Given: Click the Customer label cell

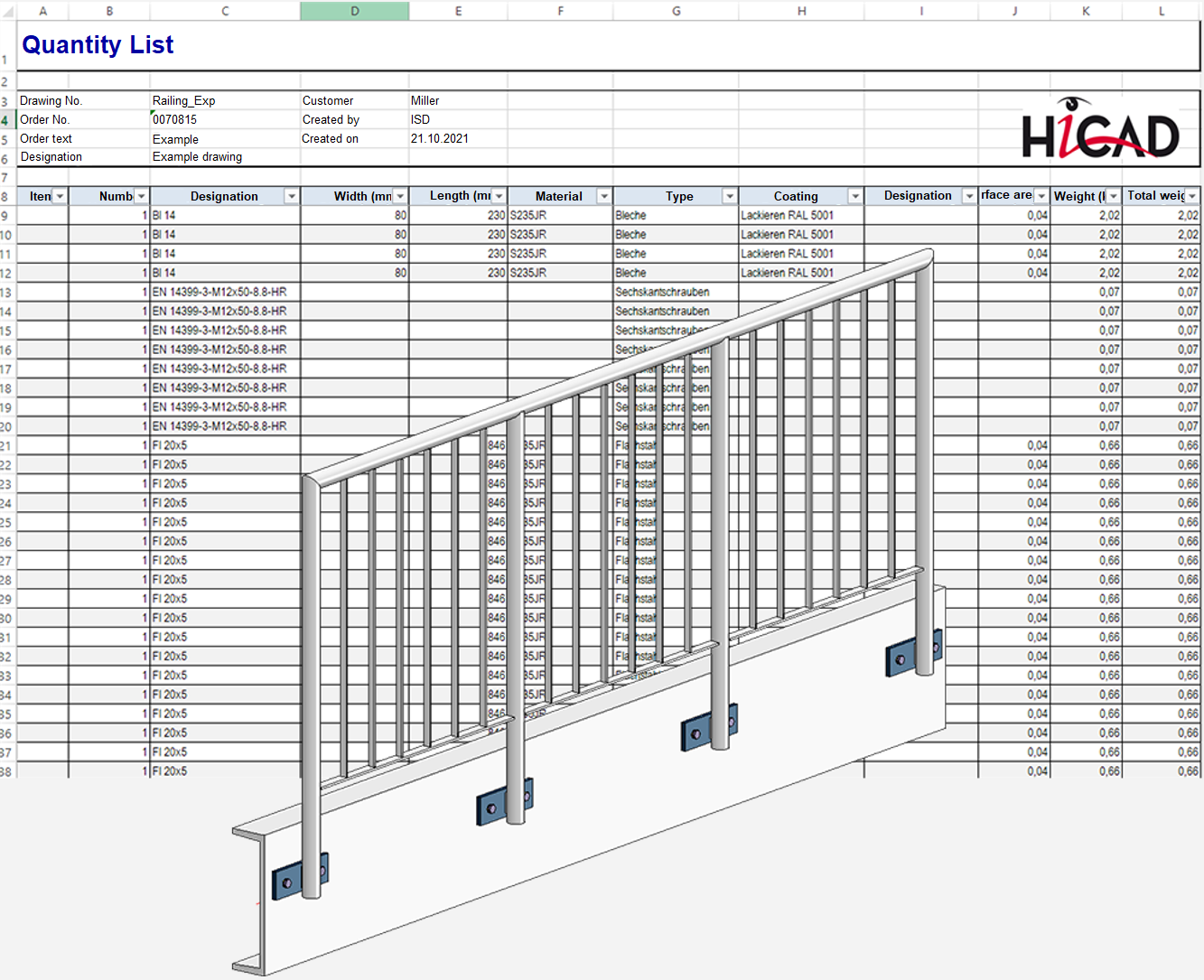Looking at the screenshot, I should [x=355, y=100].
